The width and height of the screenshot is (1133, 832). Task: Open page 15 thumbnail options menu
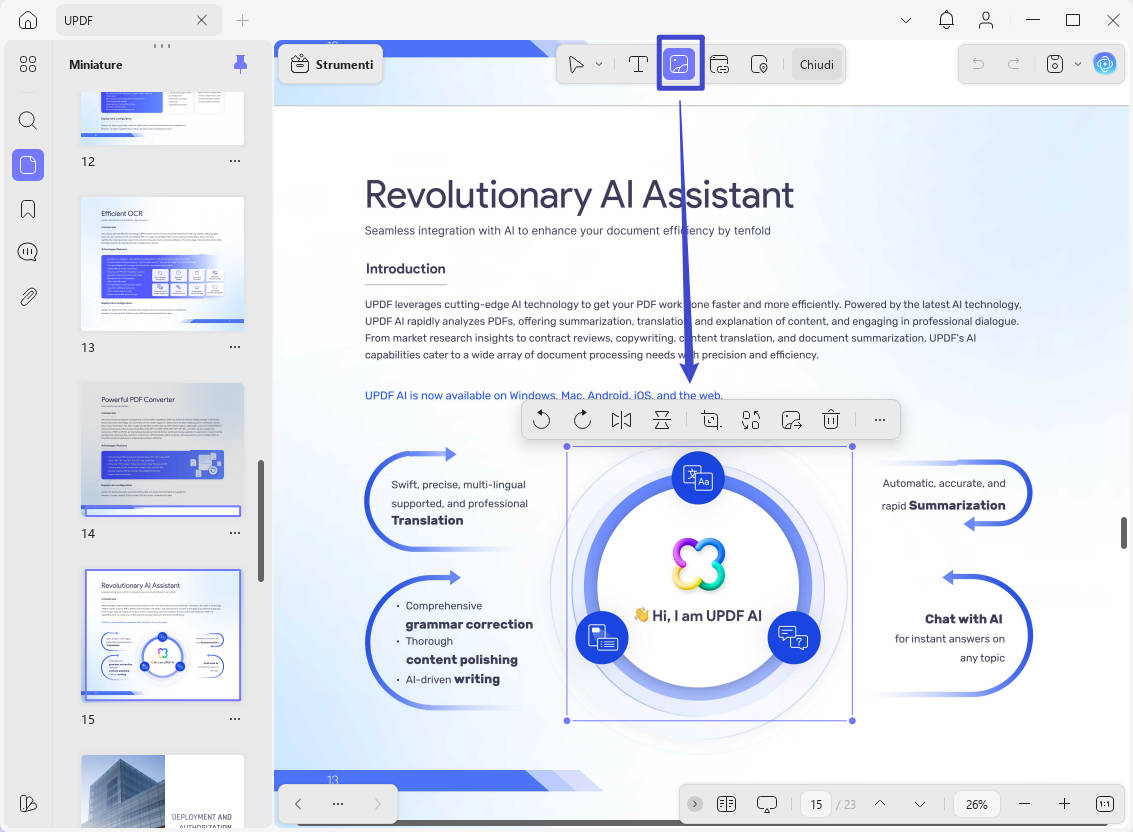pyautogui.click(x=235, y=719)
